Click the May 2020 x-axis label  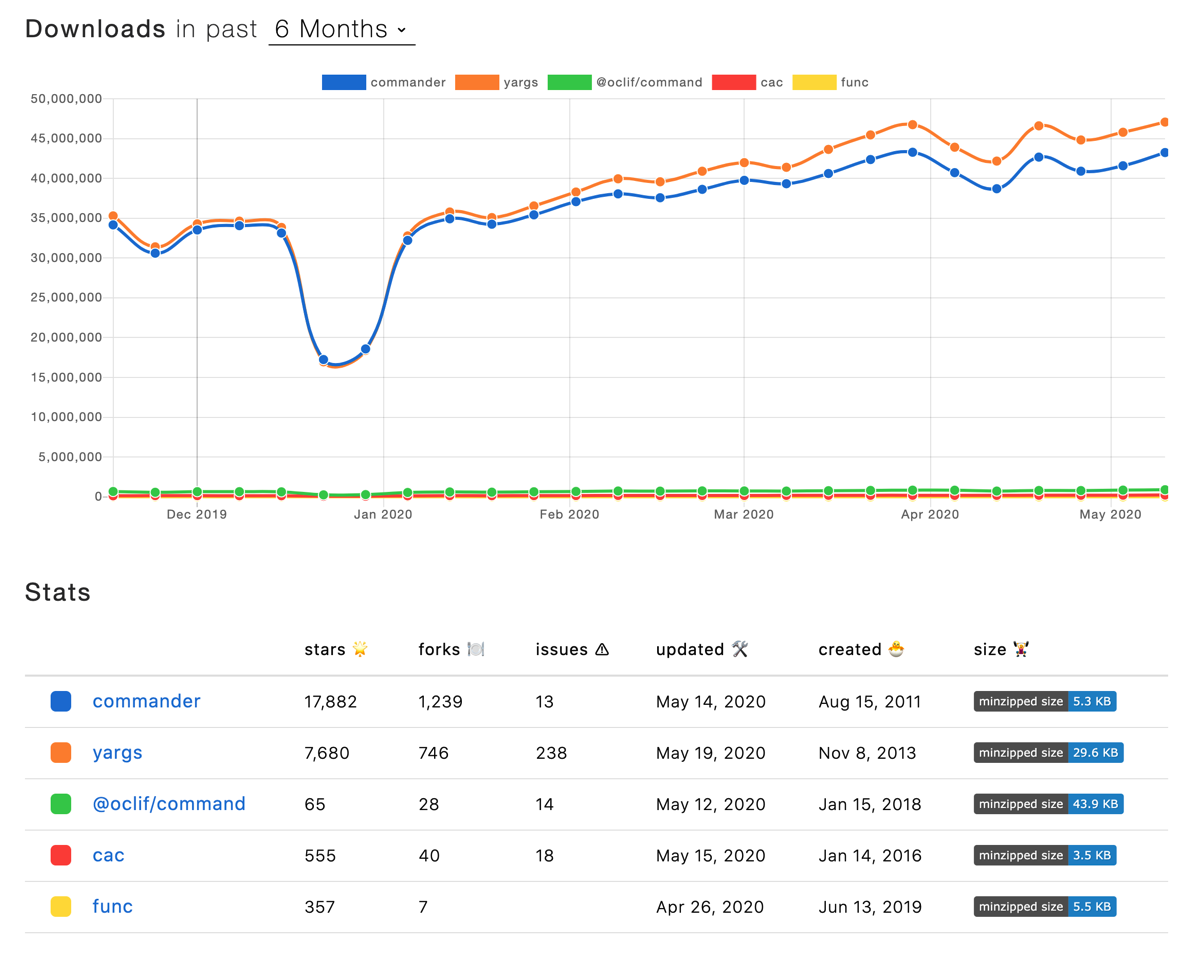pyautogui.click(x=1110, y=515)
